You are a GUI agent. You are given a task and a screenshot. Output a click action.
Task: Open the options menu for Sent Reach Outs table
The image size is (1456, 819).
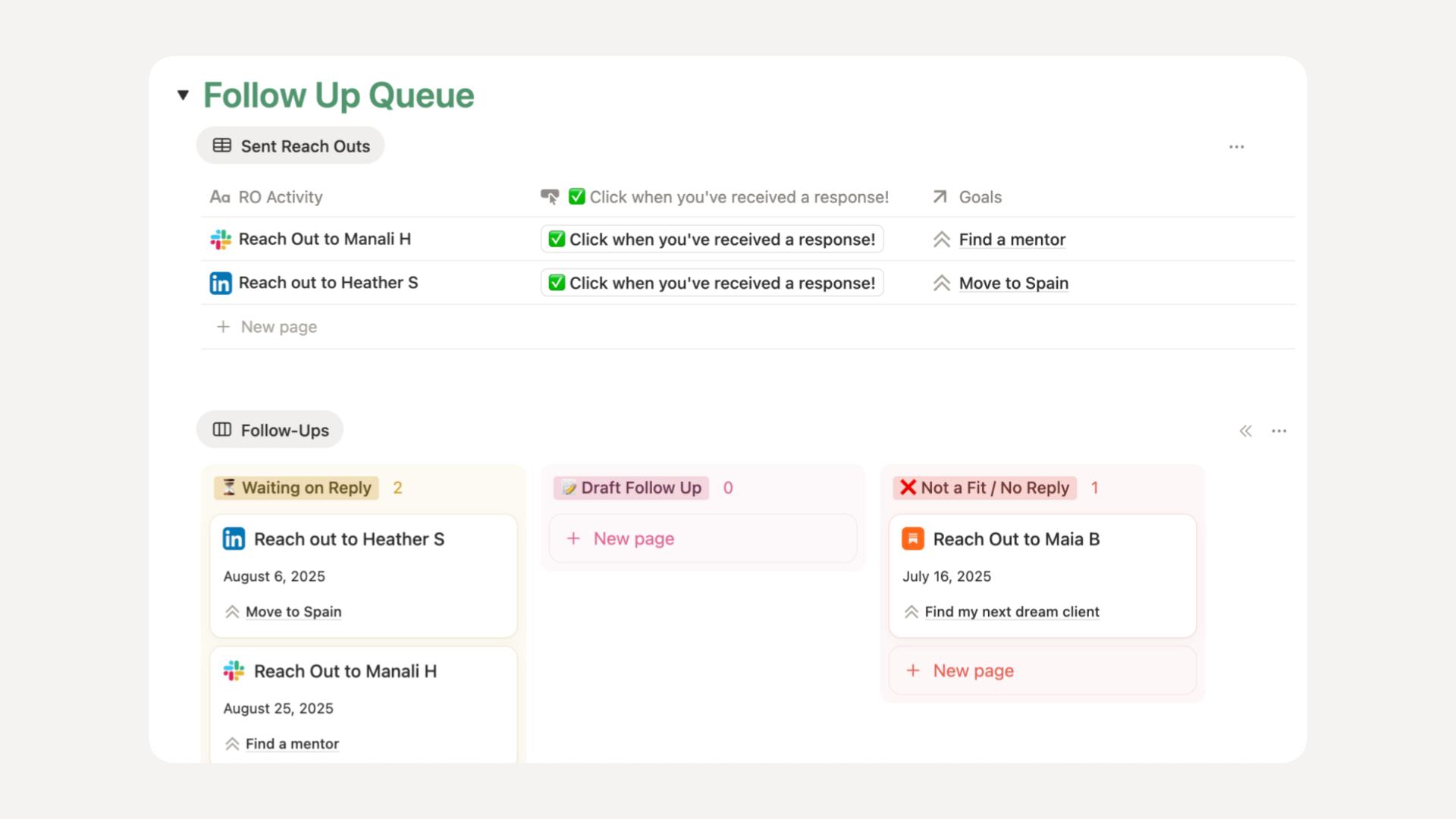[x=1236, y=146]
